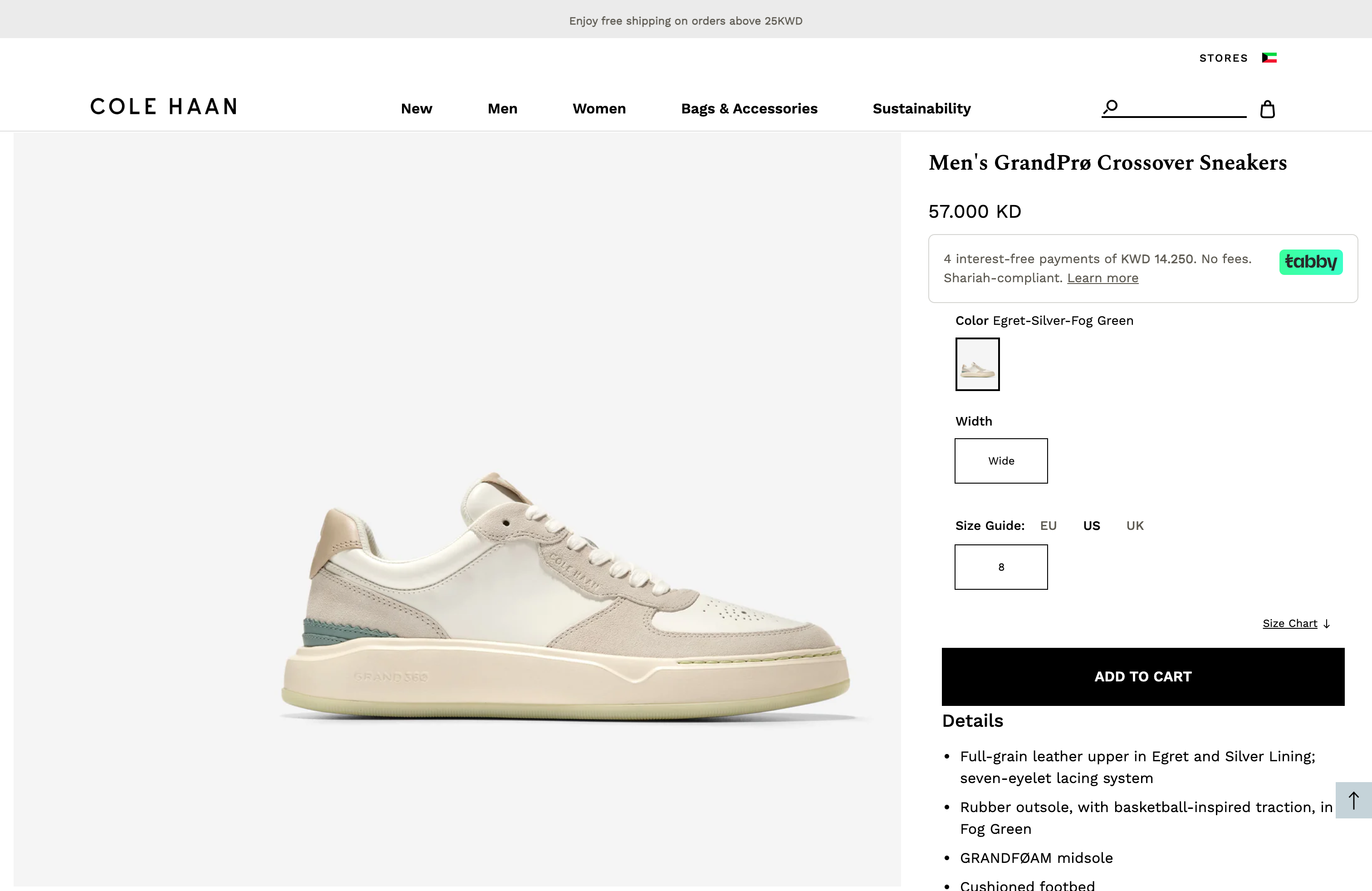This screenshot has height=891, width=1372.
Task: Click the Kuwait flag icon
Action: (x=1269, y=58)
